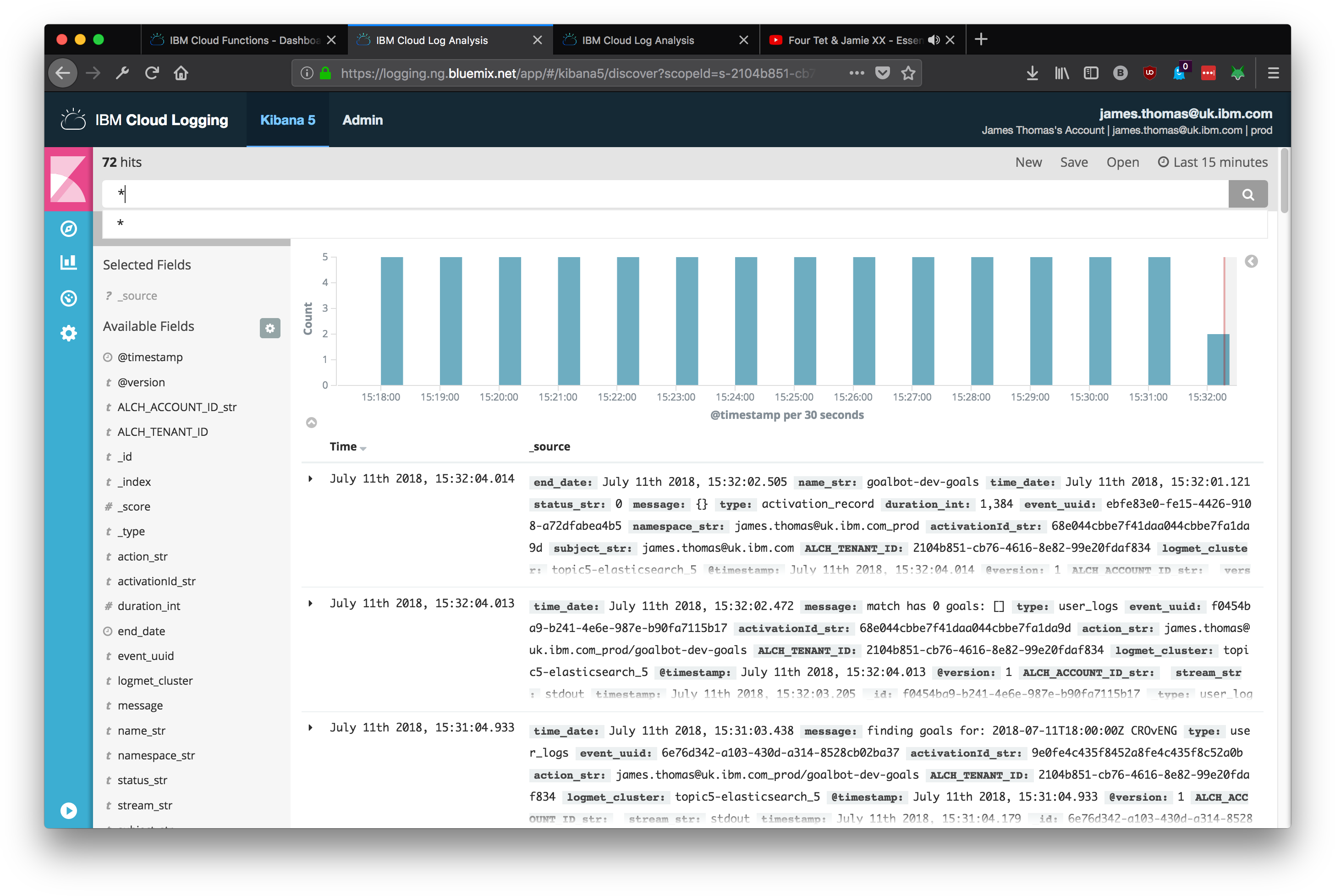Screen dimensions: 1335x896
Task: Open Kibana Management via the gear icon
Action: pos(69,333)
